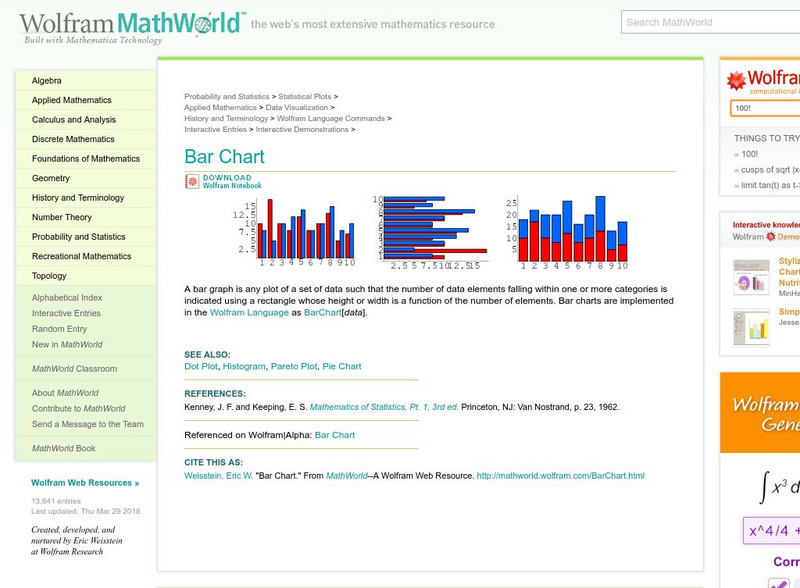Open Bar Chart on Wolfram|Alpha link
This screenshot has width=800, height=588.
click(x=335, y=435)
